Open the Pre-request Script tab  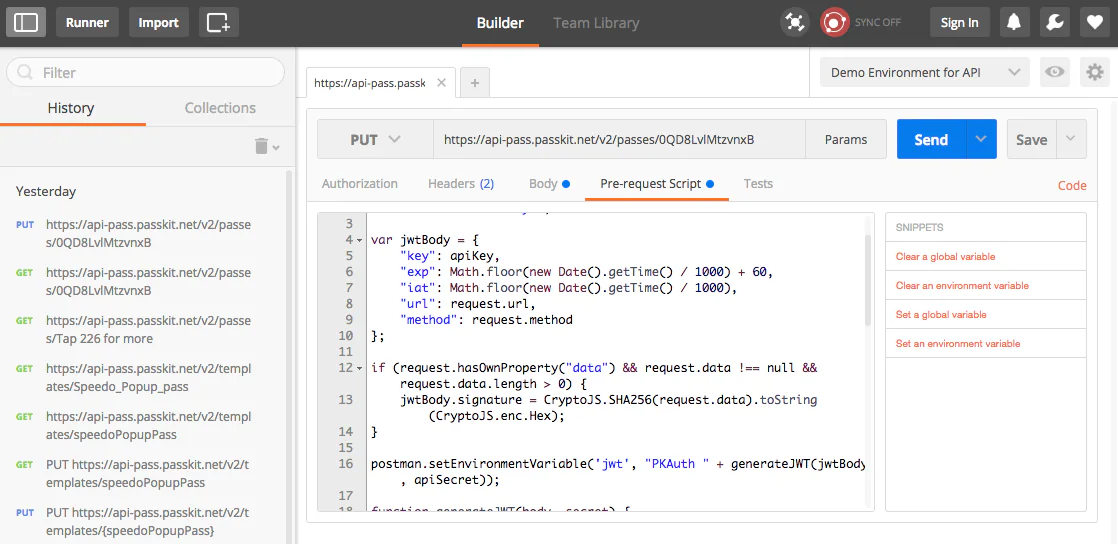pos(657,183)
